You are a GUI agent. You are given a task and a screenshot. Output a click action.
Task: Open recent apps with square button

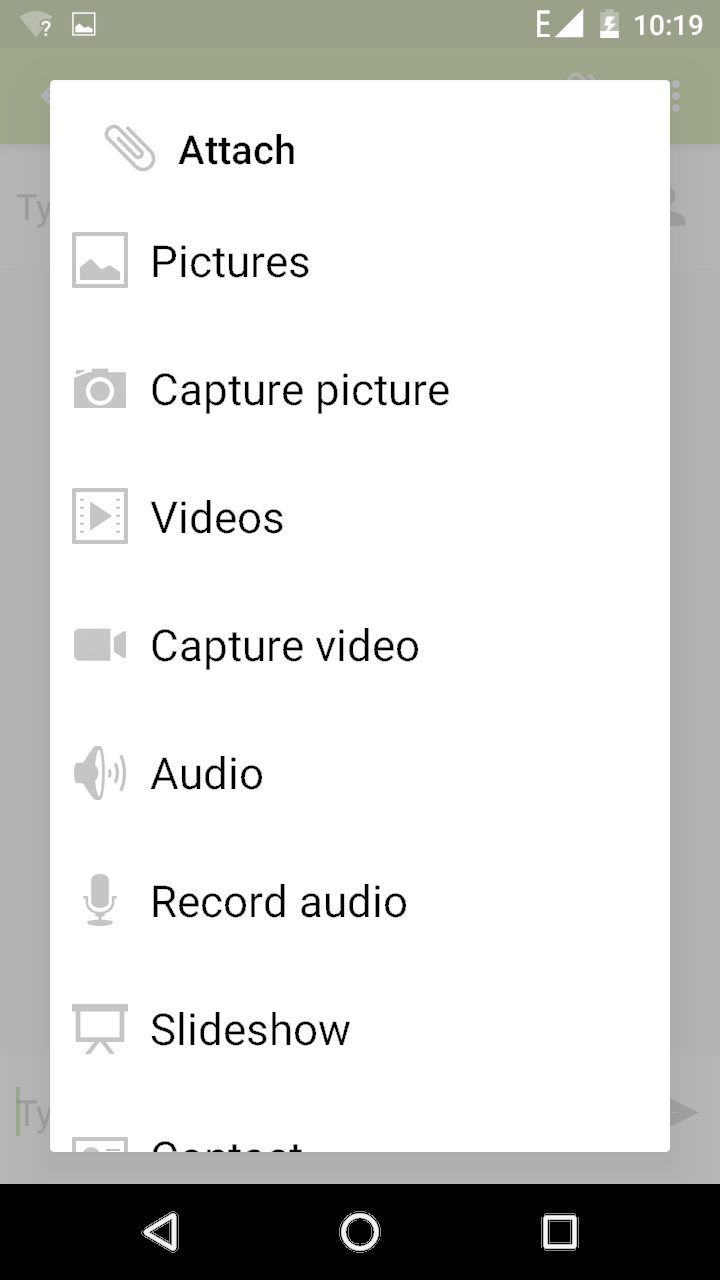(x=560, y=1232)
